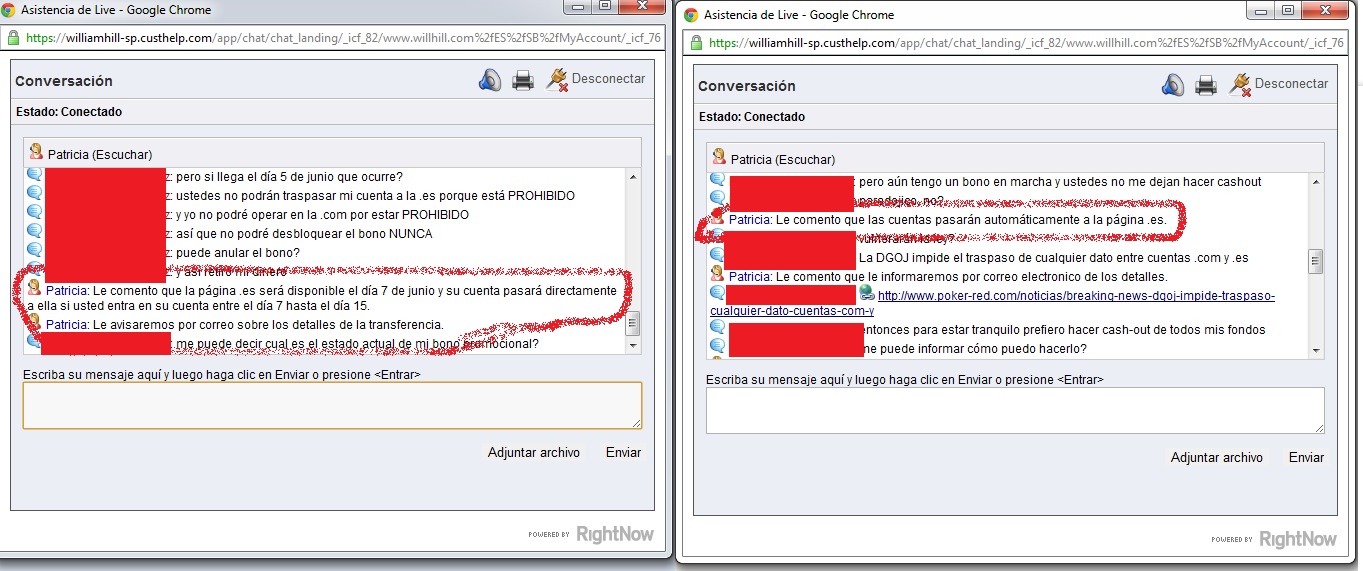Screen dimensions: 1363x571
Task: Click chat bubble icon beside 'La DGOJ impide' message
Action: 717,256
